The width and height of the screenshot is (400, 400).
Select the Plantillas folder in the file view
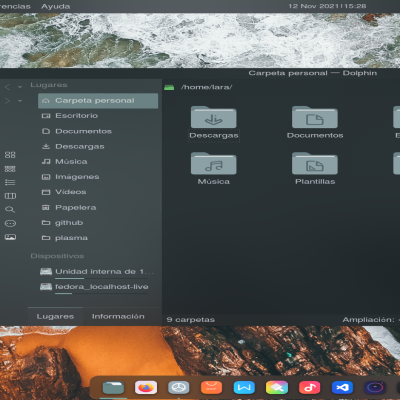(315, 169)
